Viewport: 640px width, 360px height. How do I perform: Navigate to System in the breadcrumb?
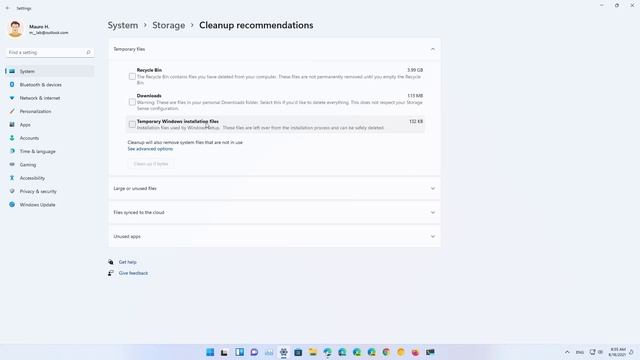[123, 25]
